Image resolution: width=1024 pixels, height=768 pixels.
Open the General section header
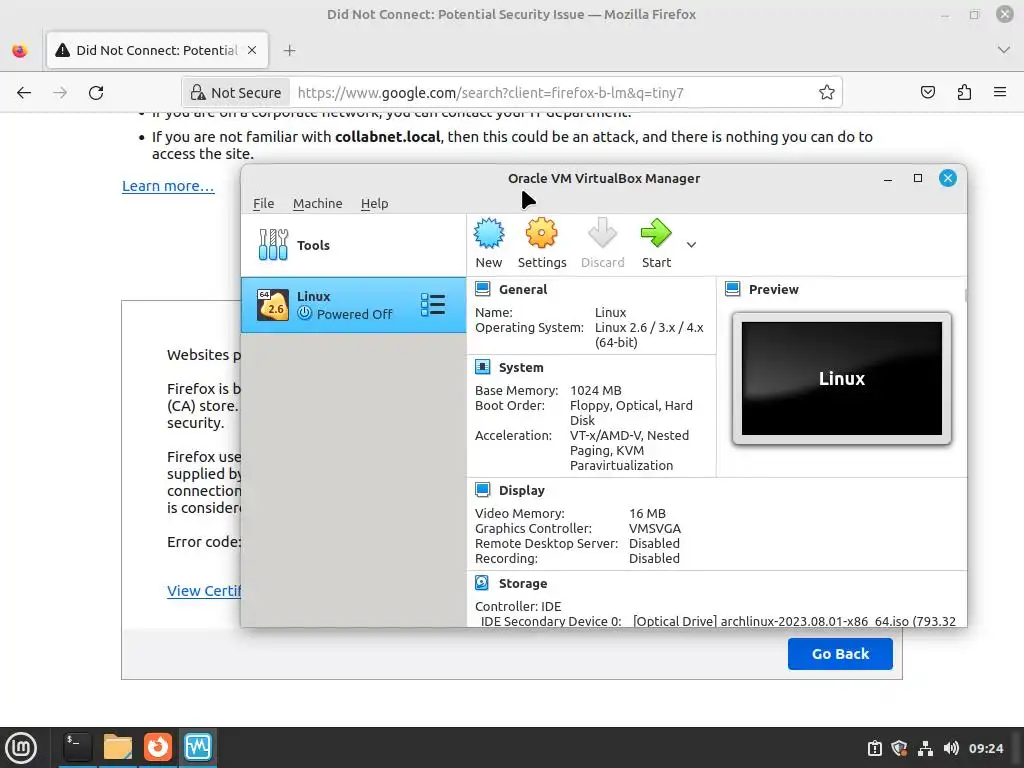522,289
